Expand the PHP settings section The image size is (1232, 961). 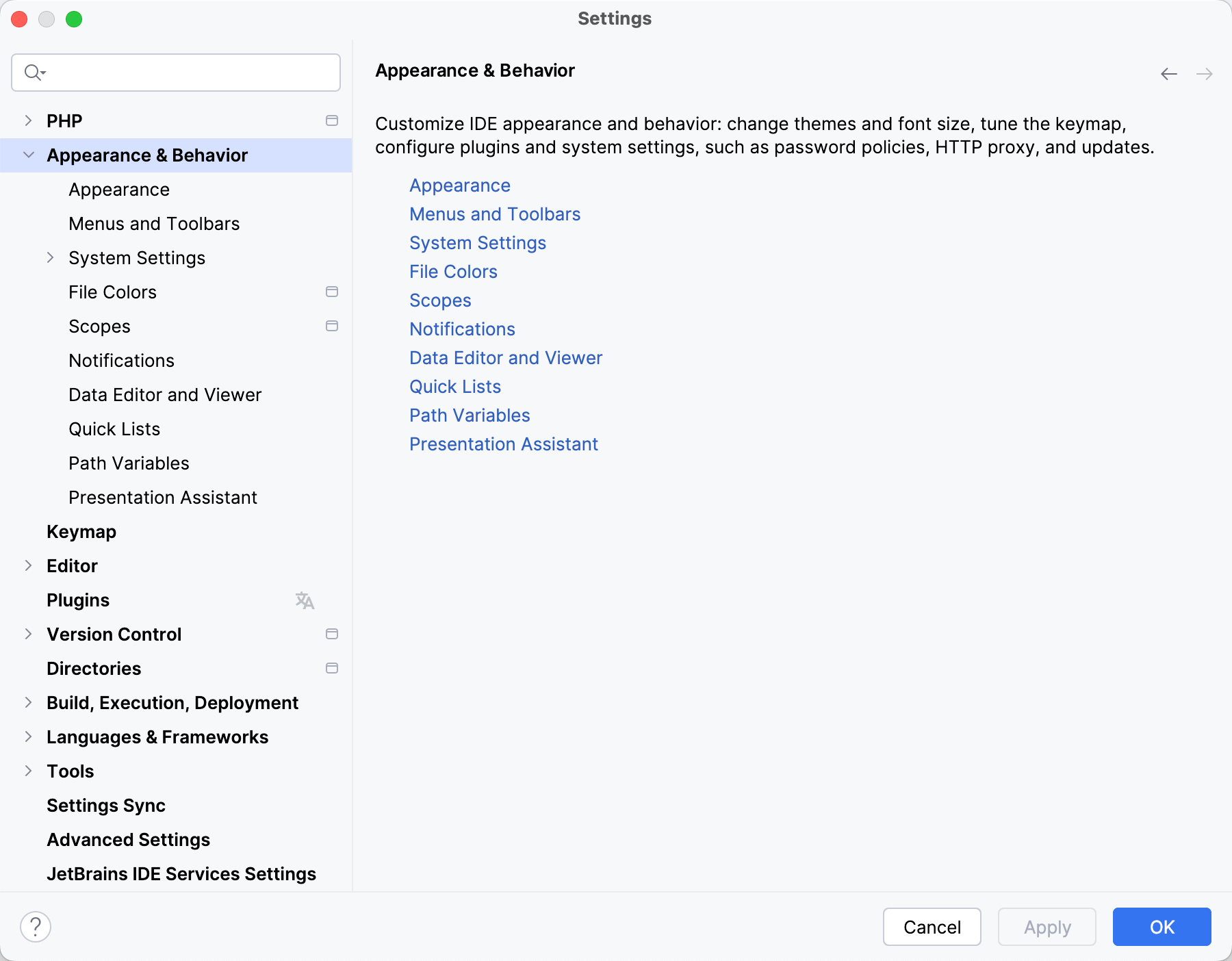pyautogui.click(x=28, y=120)
